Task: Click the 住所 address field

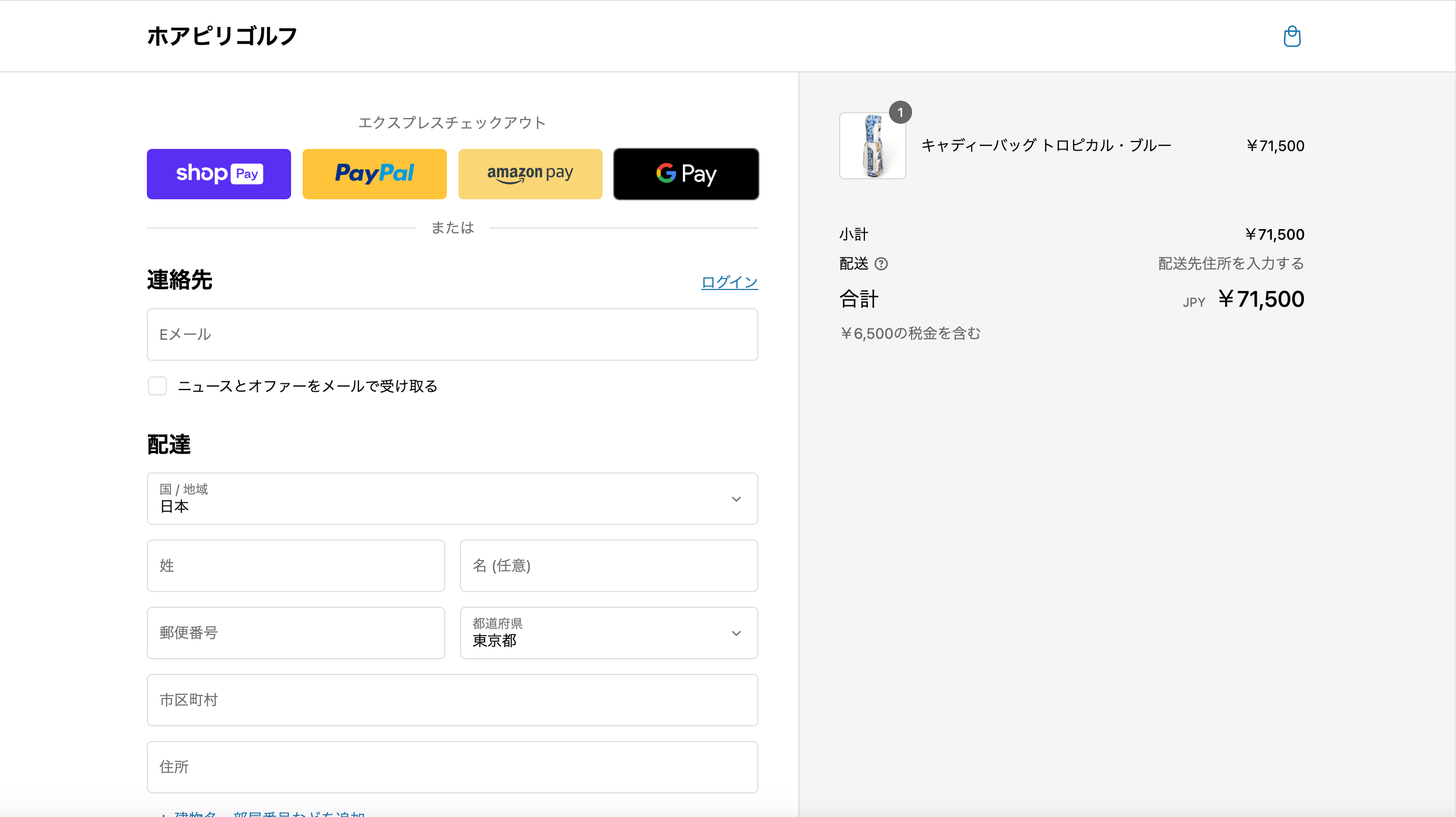Action: point(452,767)
